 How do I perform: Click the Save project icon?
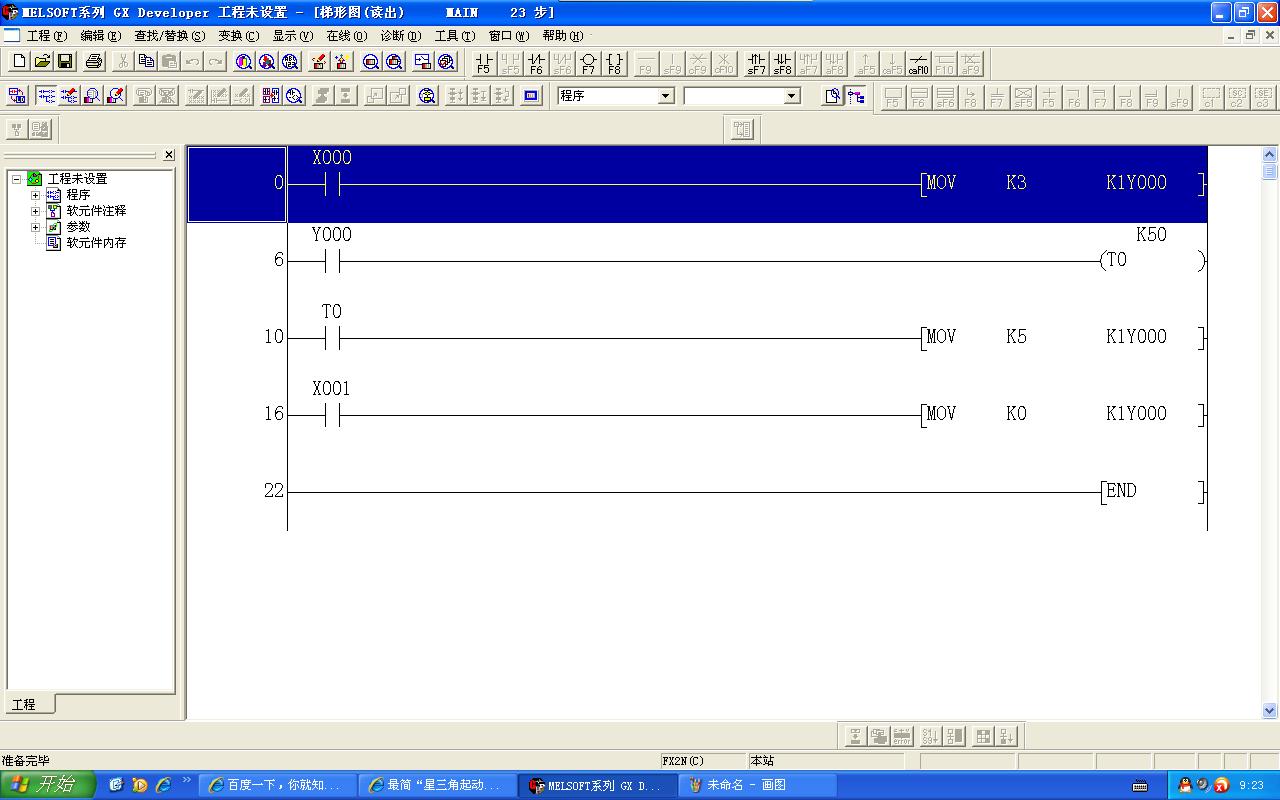[65, 62]
